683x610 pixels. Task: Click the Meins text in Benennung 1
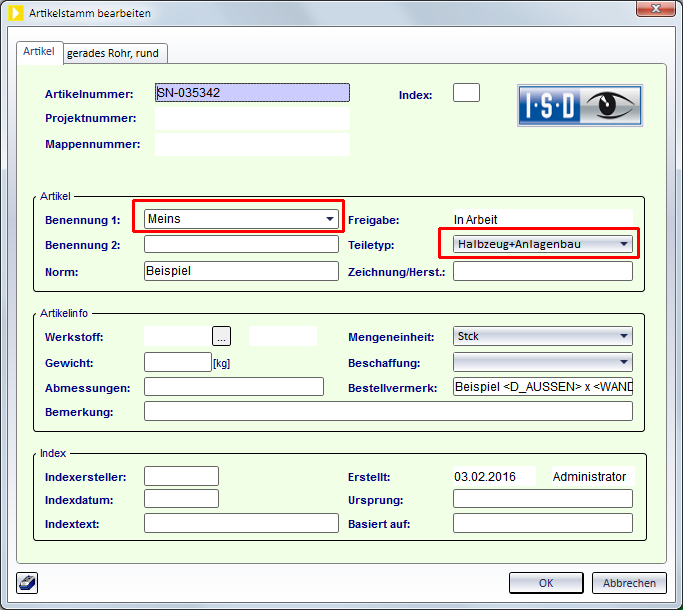[164, 219]
